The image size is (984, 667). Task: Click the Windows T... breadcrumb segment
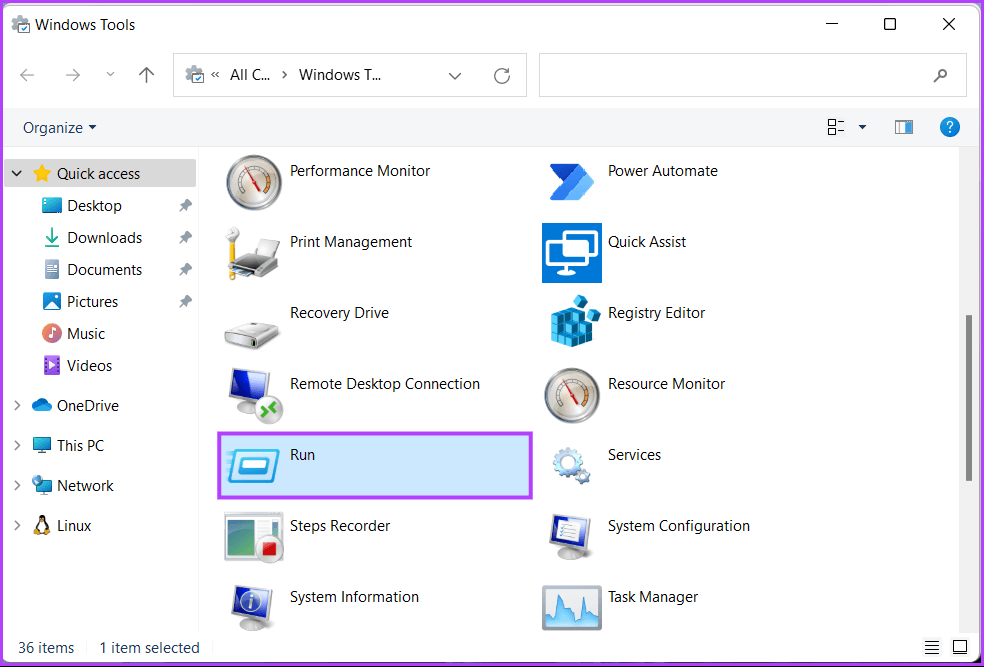pyautogui.click(x=340, y=75)
